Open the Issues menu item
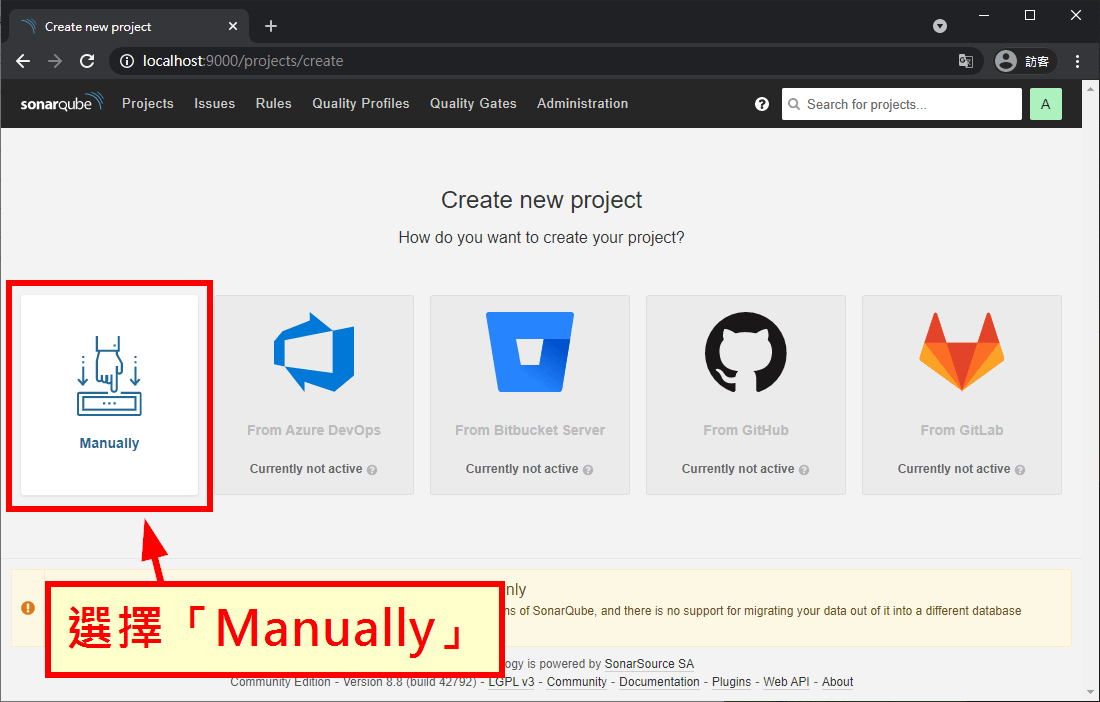The height and width of the screenshot is (702, 1100). tap(215, 103)
